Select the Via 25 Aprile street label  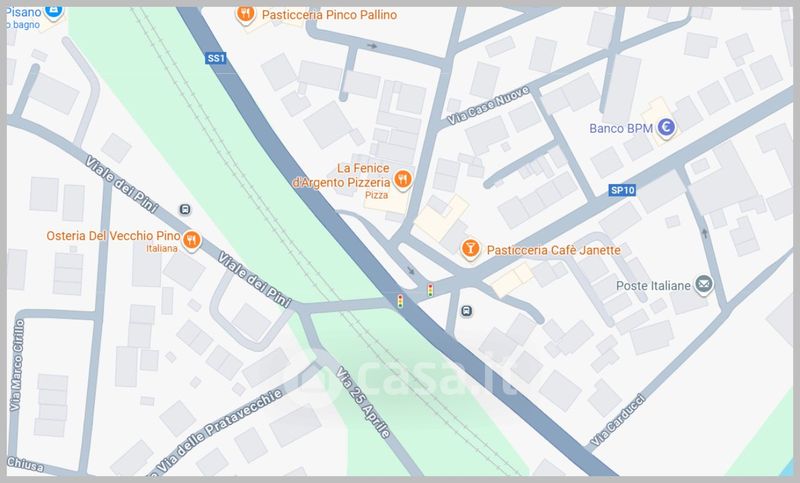(x=363, y=402)
